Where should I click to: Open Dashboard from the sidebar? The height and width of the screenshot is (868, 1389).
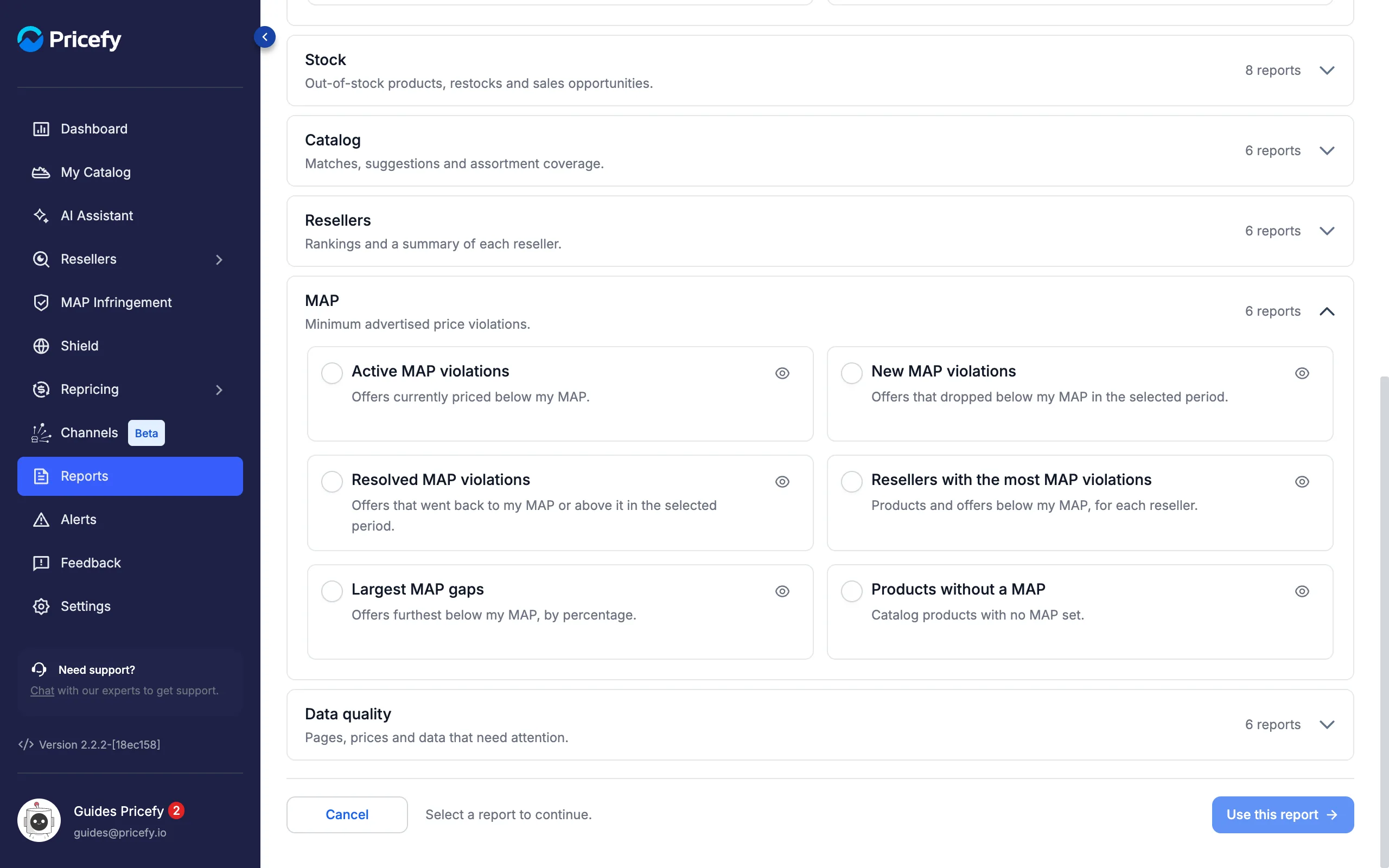[130, 129]
